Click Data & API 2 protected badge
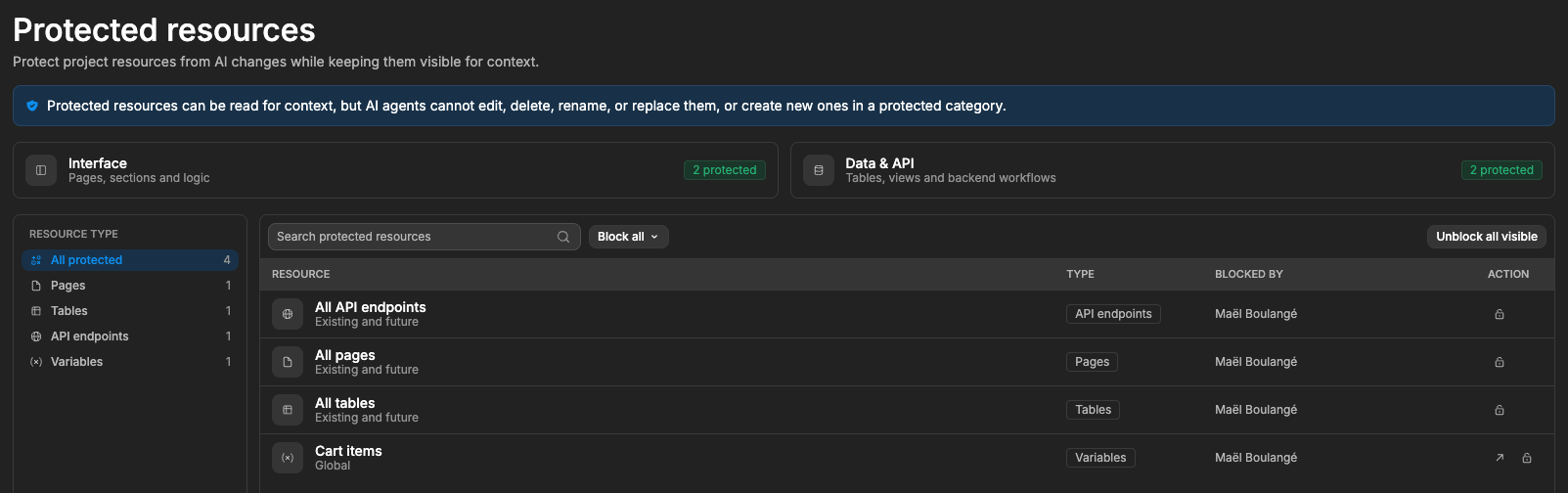Image resolution: width=1568 pixels, height=493 pixels. [1501, 170]
